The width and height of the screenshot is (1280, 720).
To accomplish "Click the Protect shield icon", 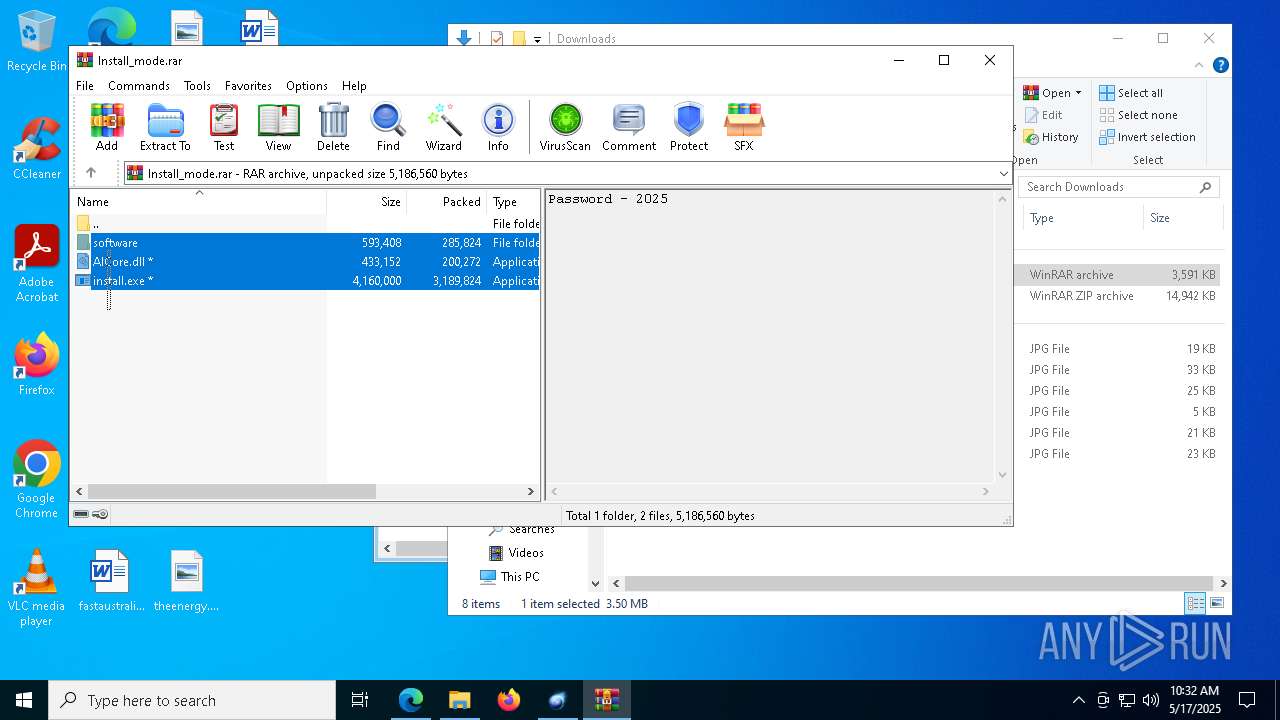I will coord(689,127).
